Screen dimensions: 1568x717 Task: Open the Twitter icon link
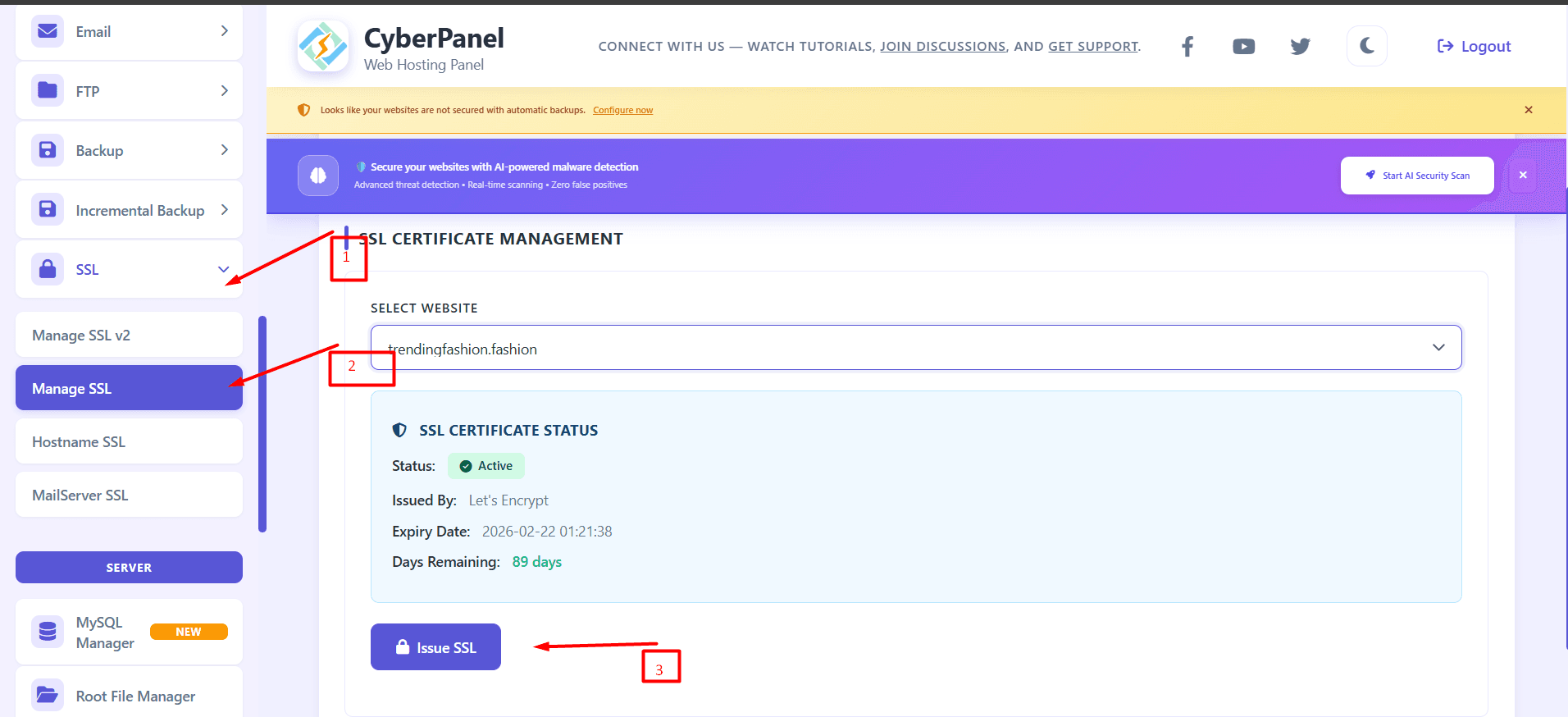click(1300, 47)
